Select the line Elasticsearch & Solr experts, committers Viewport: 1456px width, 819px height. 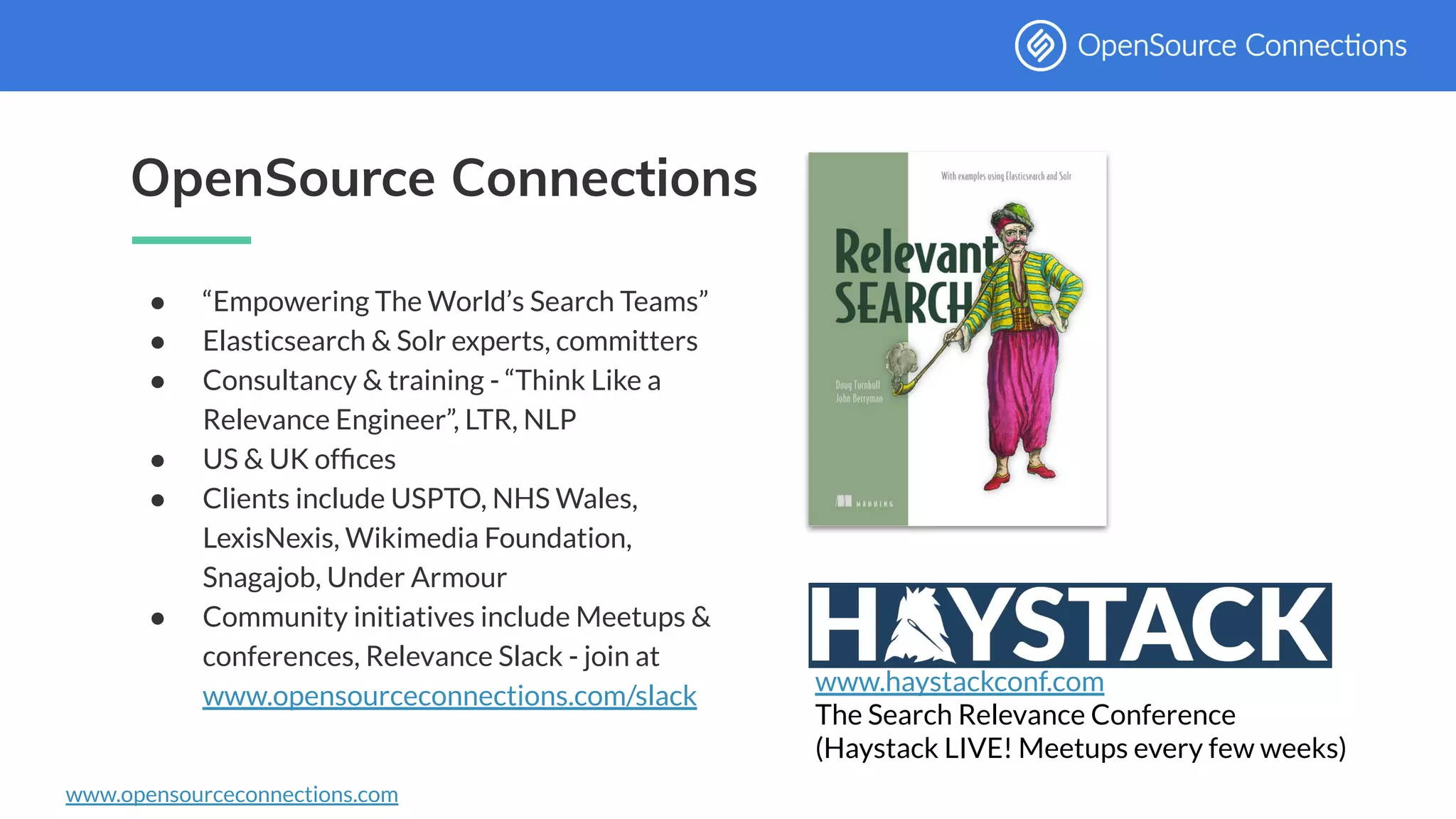tap(450, 341)
